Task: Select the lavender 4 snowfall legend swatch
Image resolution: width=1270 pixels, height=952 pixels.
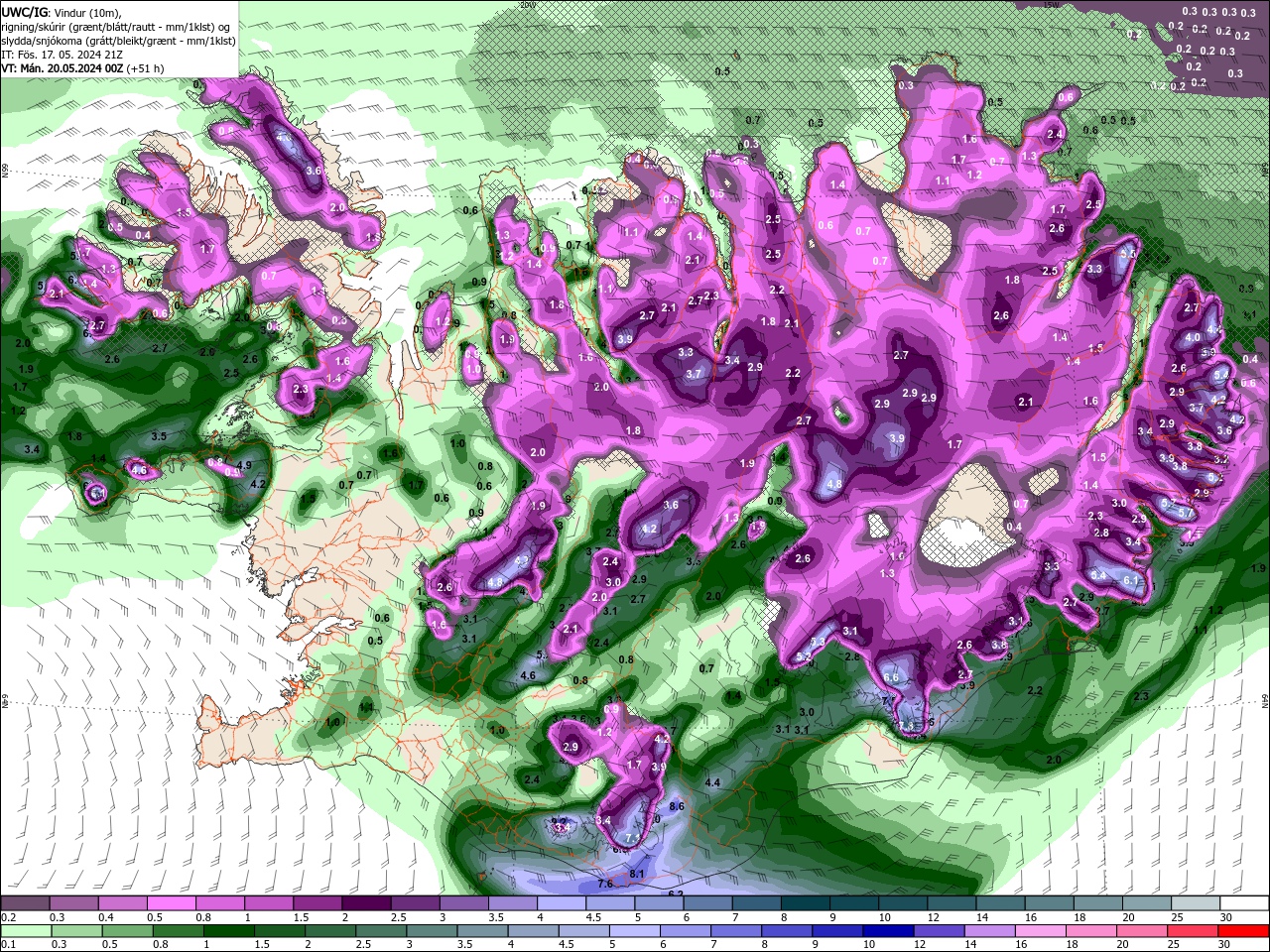Action: point(561,903)
